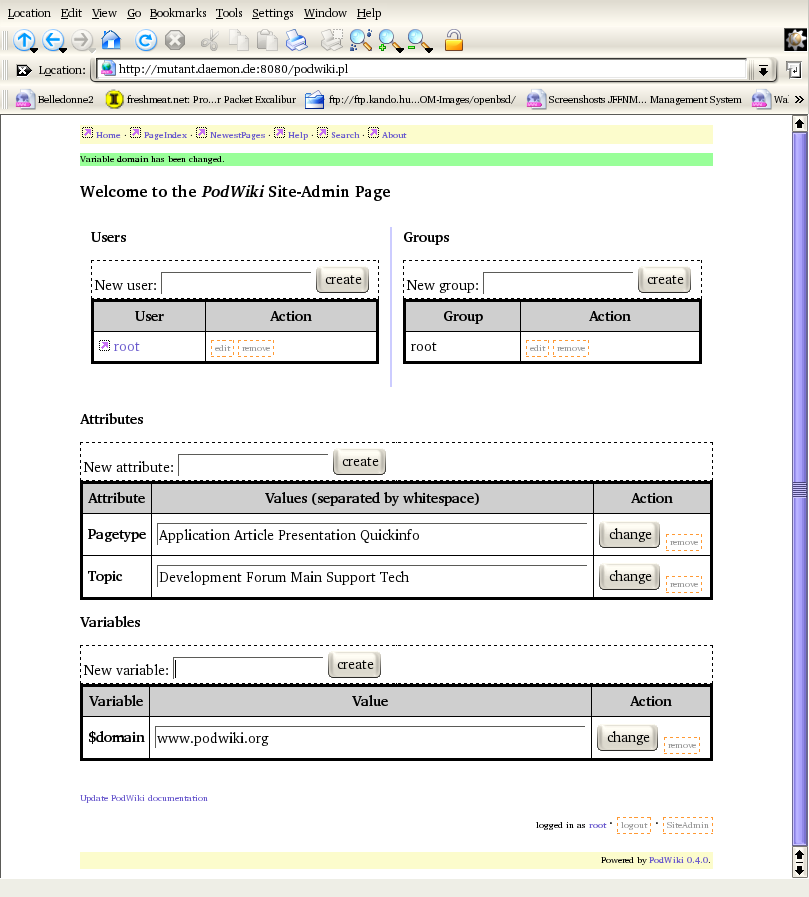Open the Tools menu
The width and height of the screenshot is (809, 897).
(229, 13)
